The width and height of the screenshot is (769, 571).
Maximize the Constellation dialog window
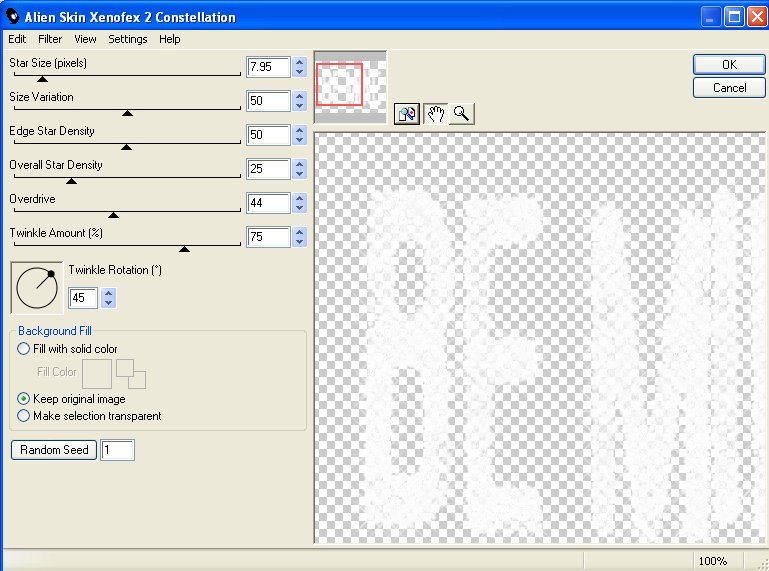click(734, 17)
